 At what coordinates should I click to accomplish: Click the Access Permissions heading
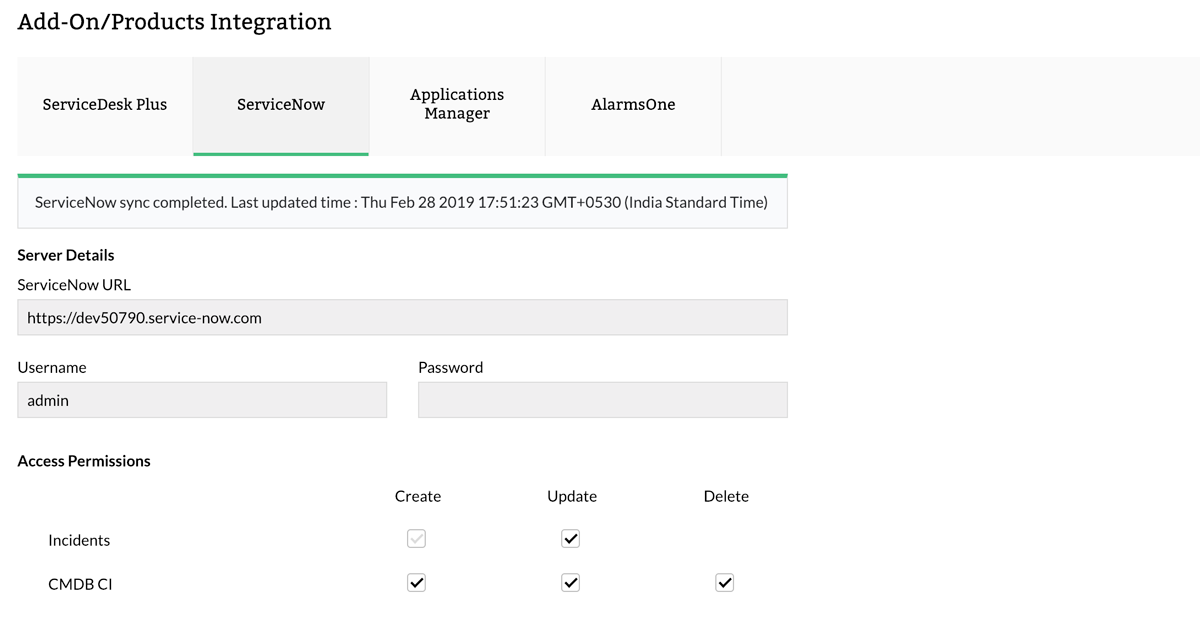click(x=84, y=461)
